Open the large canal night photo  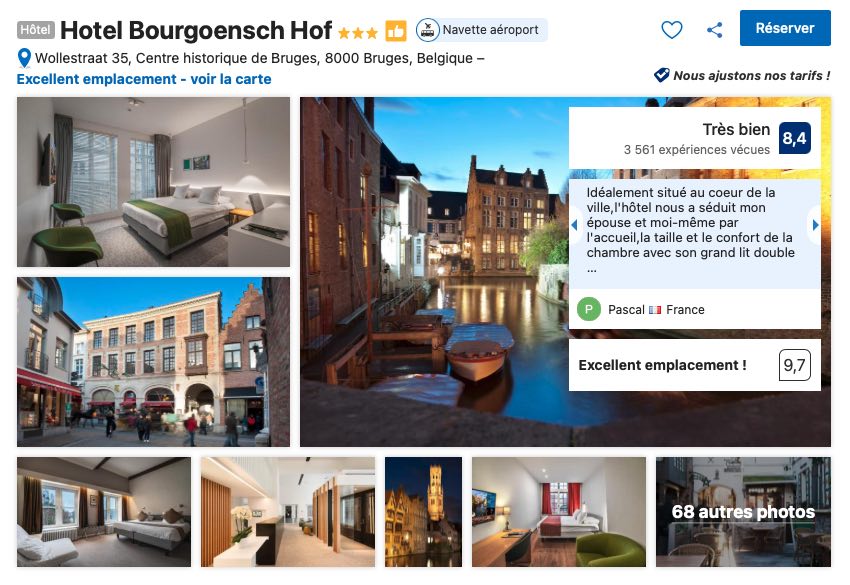(x=434, y=272)
